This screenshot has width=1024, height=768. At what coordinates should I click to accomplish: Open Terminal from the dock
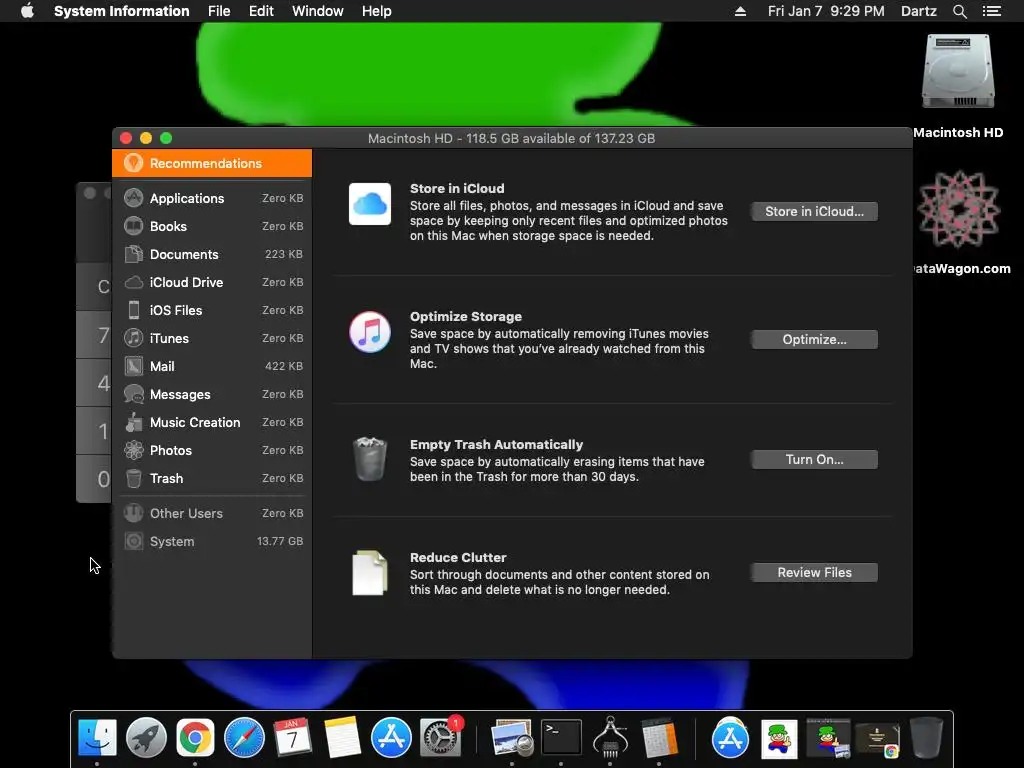(561, 737)
